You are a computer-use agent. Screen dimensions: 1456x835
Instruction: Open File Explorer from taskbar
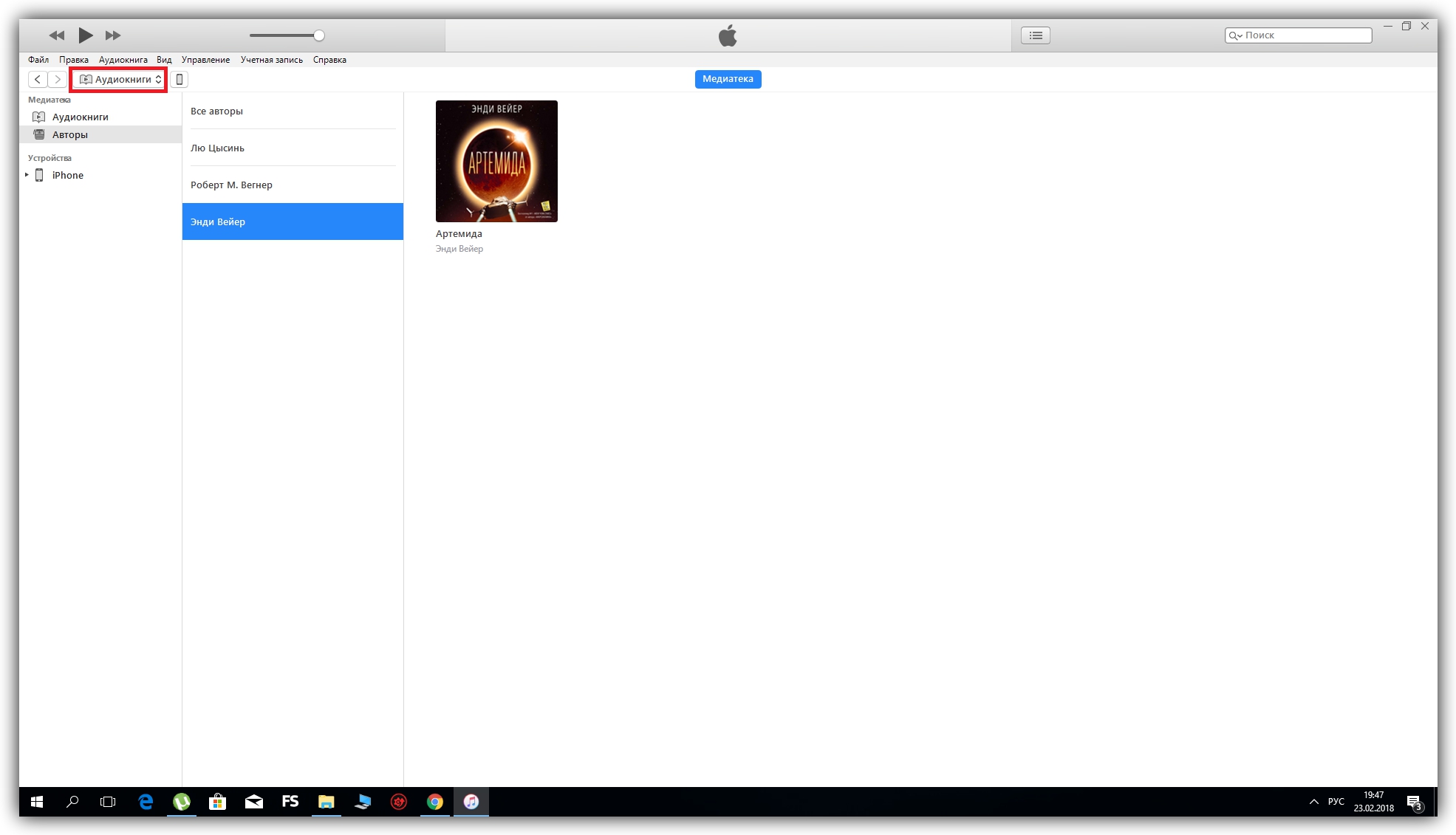pyautogui.click(x=327, y=802)
